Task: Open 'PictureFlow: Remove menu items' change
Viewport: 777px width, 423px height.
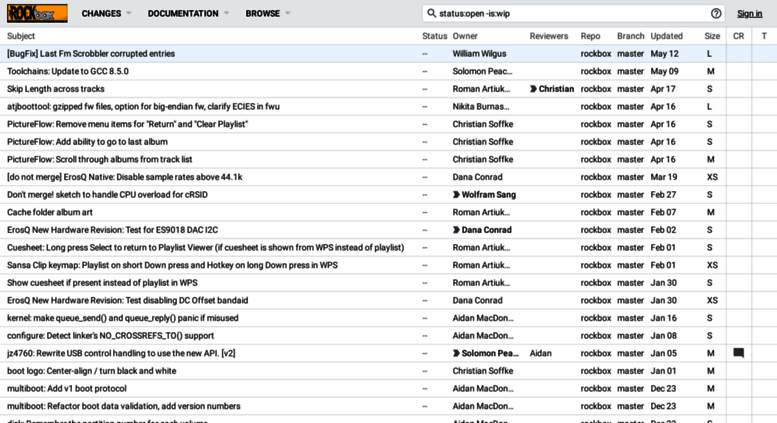Action: click(127, 124)
